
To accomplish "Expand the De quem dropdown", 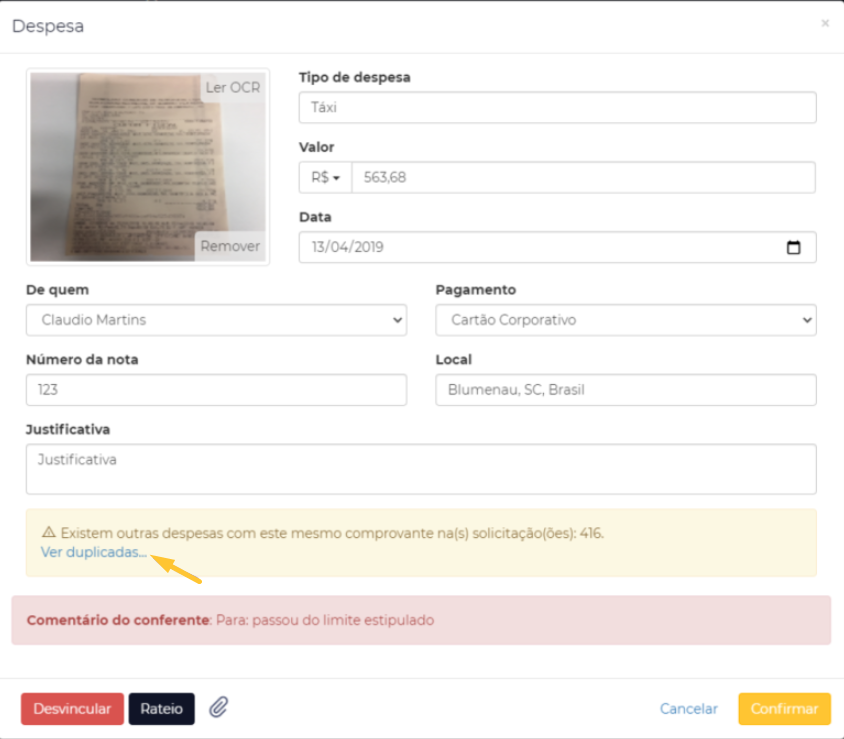I will point(216,320).
